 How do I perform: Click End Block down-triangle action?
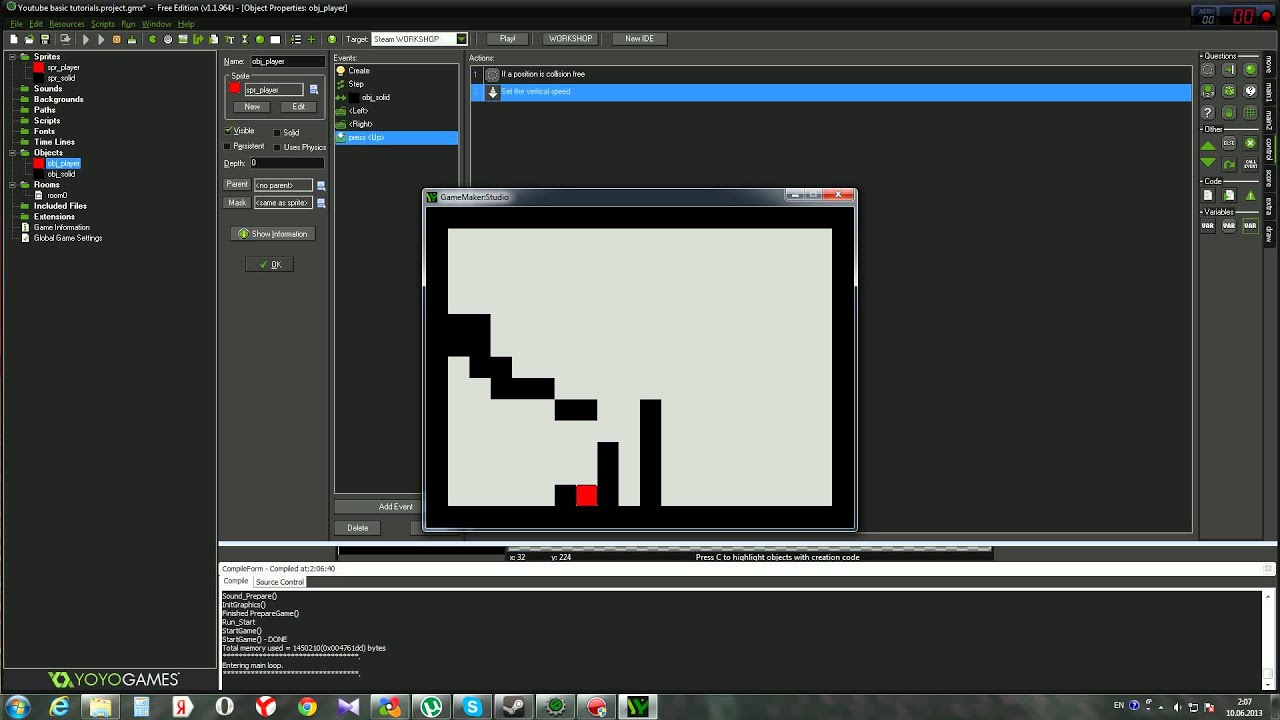[1208, 163]
